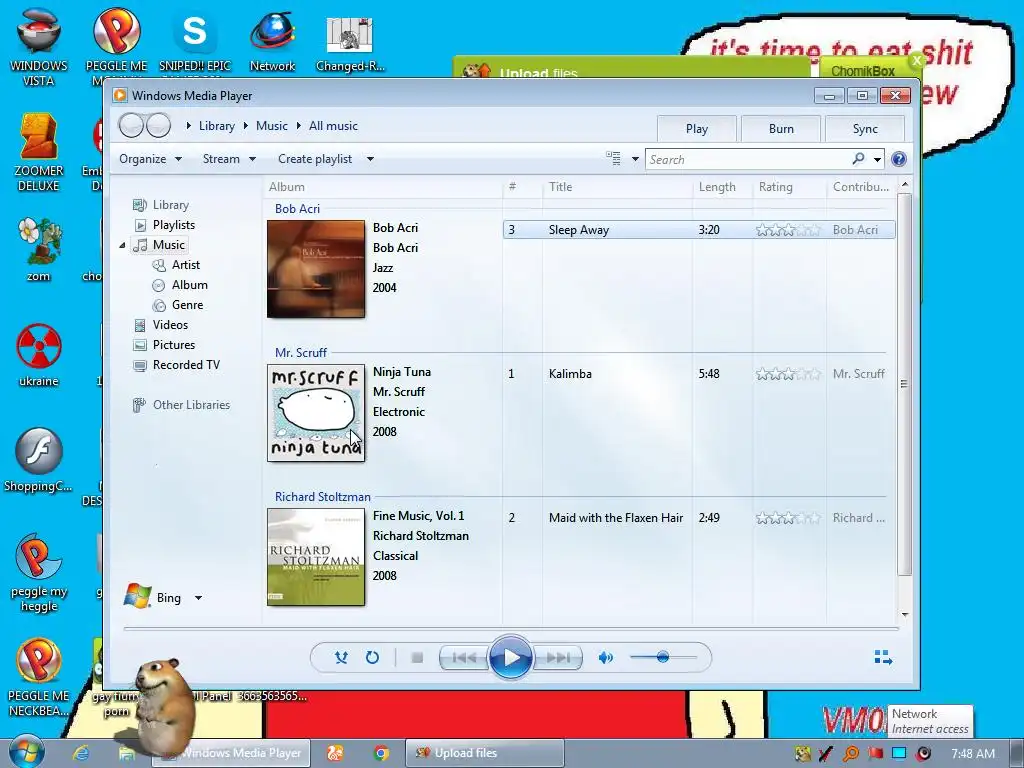The width and height of the screenshot is (1024, 768).
Task: Click Create playlist button
Action: (x=315, y=159)
